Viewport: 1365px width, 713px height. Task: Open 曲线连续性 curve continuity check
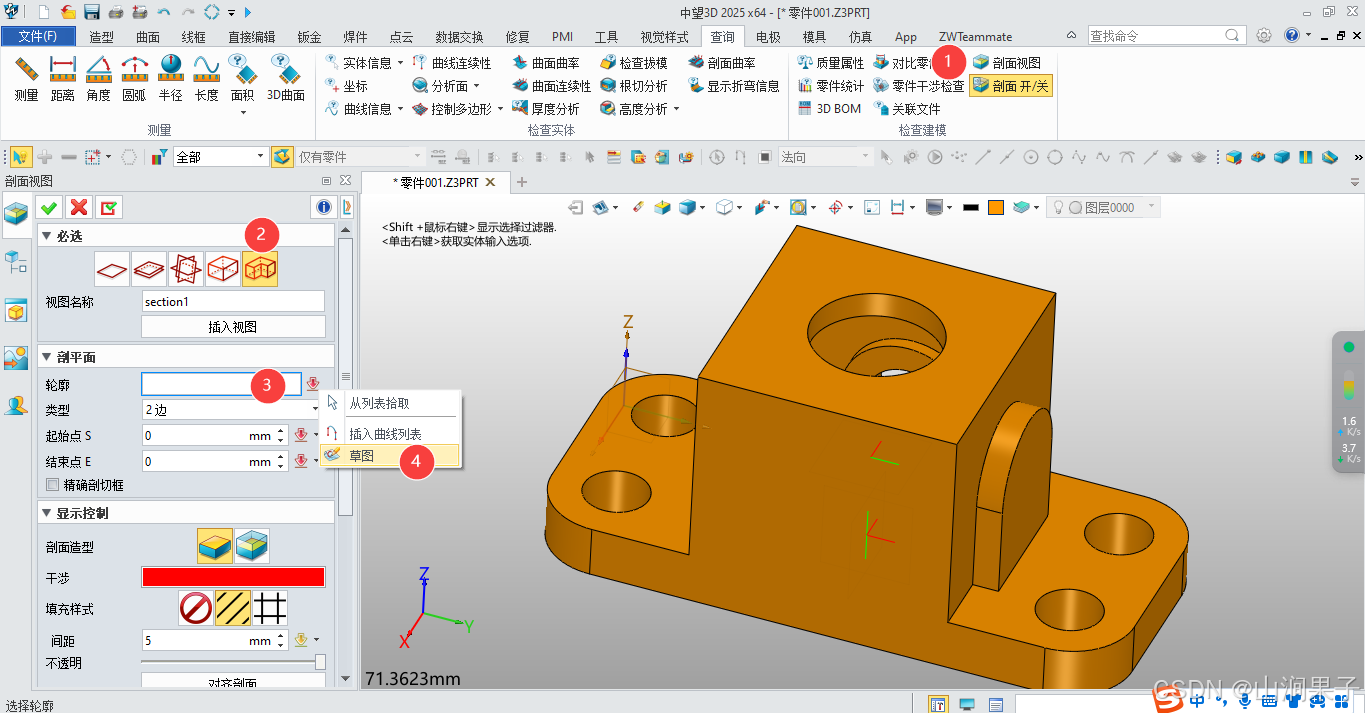[452, 63]
